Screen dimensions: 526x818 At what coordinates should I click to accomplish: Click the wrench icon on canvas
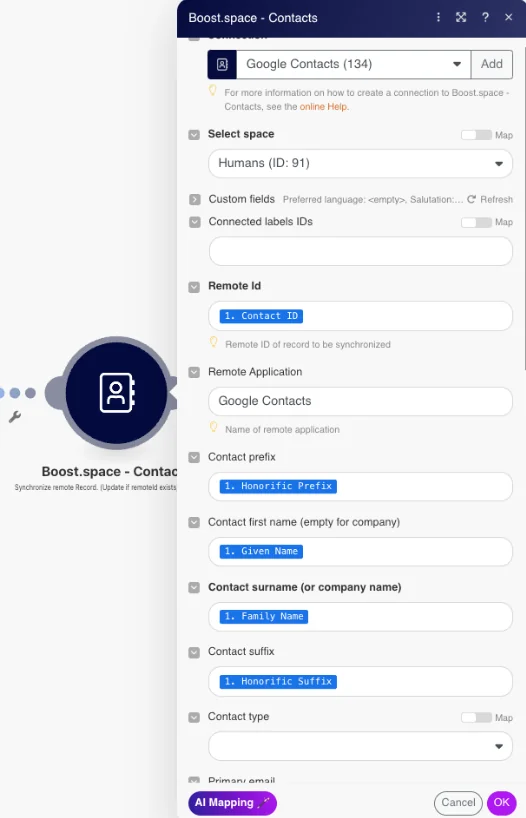15,417
